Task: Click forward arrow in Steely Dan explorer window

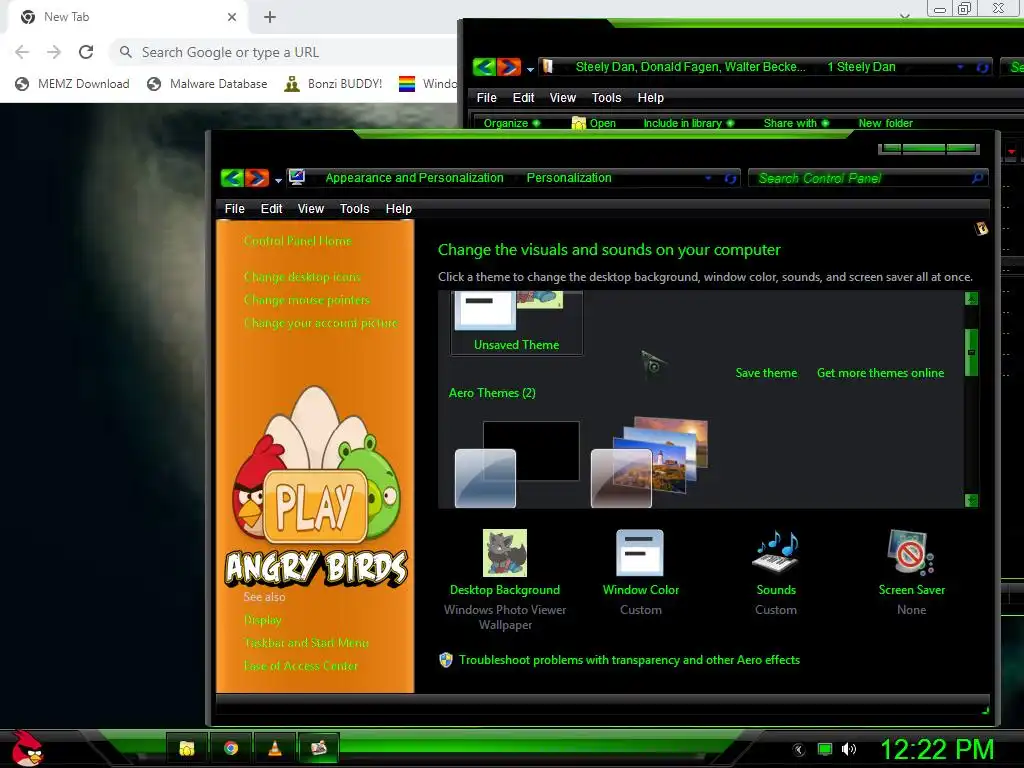Action: 509,67
